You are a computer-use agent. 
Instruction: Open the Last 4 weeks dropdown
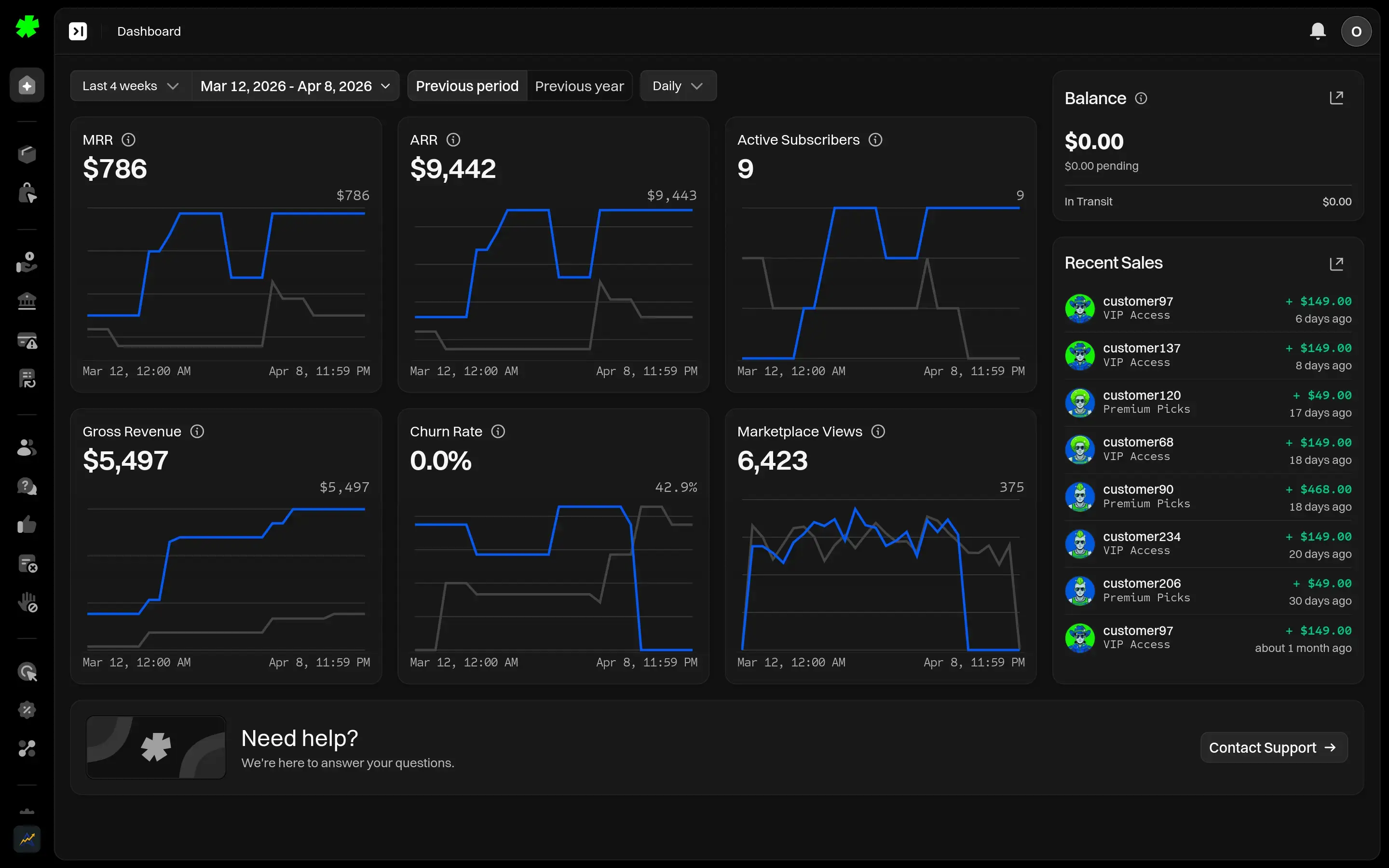130,85
